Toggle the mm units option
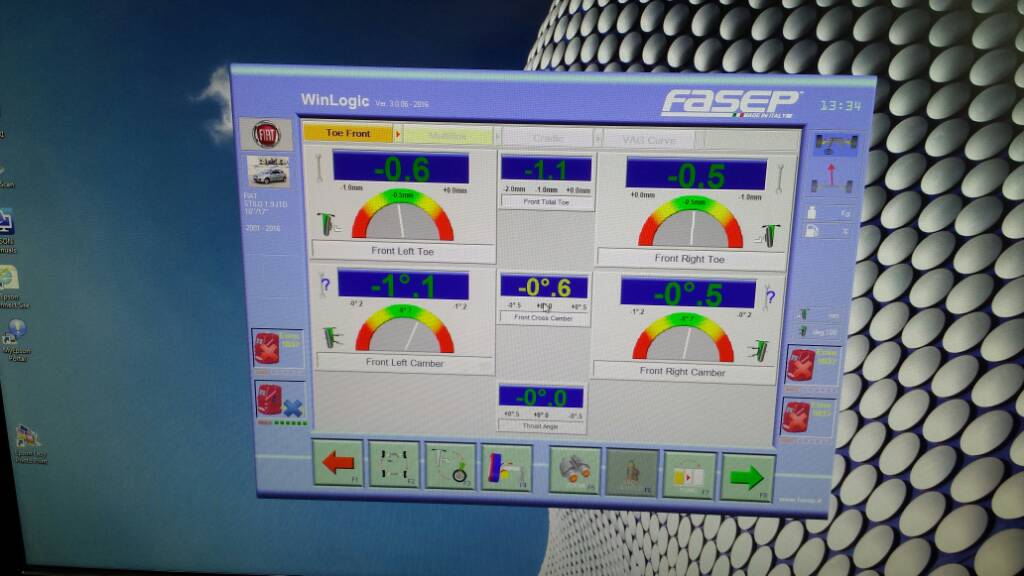 coord(820,315)
